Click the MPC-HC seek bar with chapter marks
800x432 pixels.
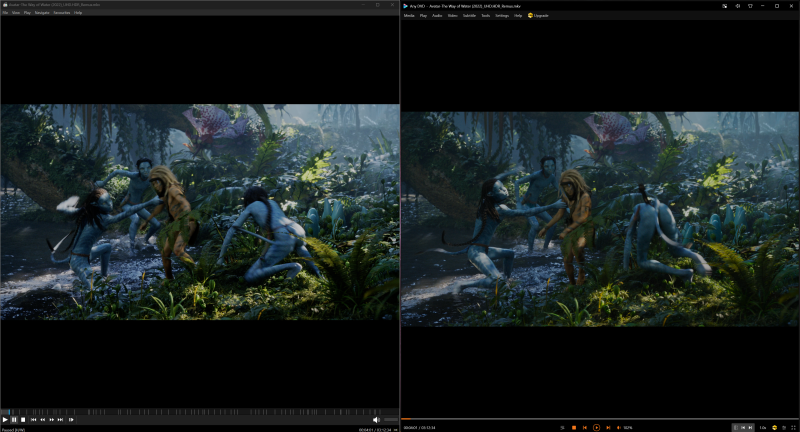tap(200, 412)
